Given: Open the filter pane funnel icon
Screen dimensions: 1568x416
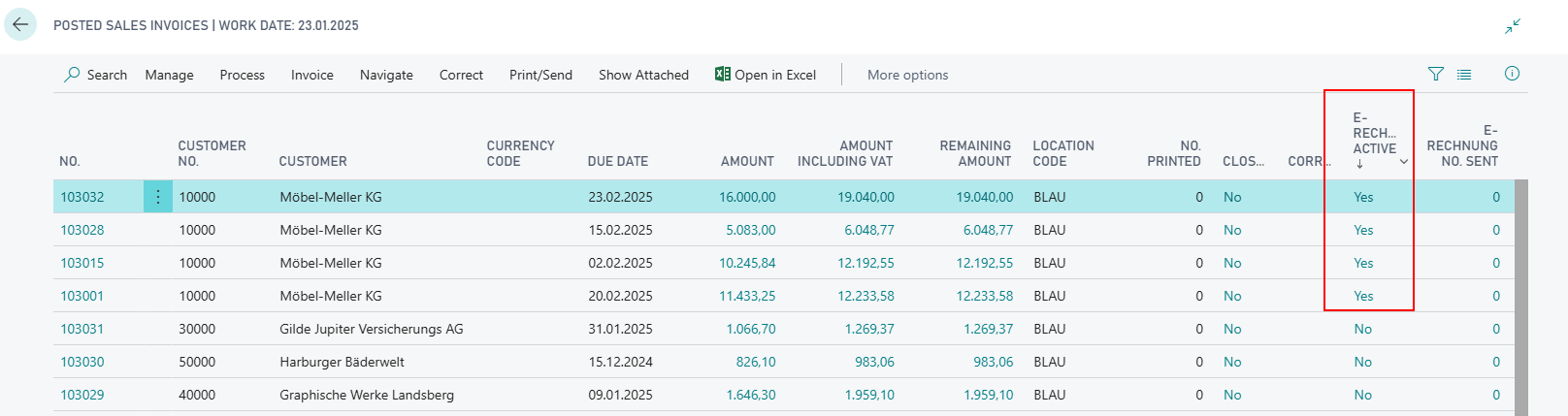Looking at the screenshot, I should point(1436,74).
